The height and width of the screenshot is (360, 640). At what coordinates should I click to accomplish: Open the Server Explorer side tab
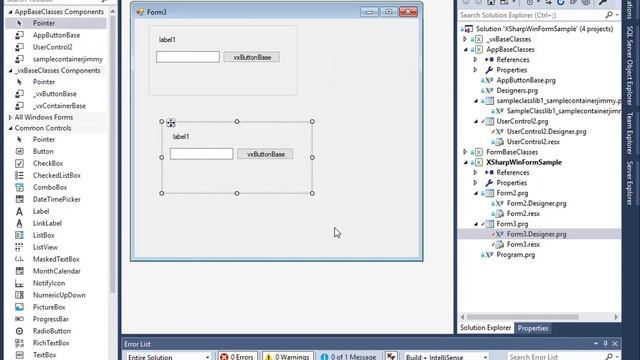click(x=630, y=183)
